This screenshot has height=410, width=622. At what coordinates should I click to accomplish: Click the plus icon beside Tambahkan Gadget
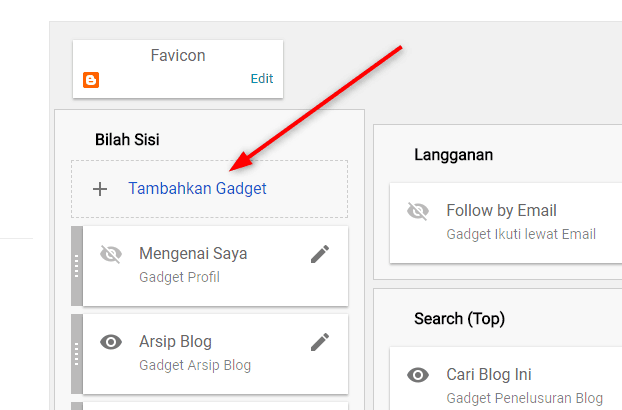point(100,189)
